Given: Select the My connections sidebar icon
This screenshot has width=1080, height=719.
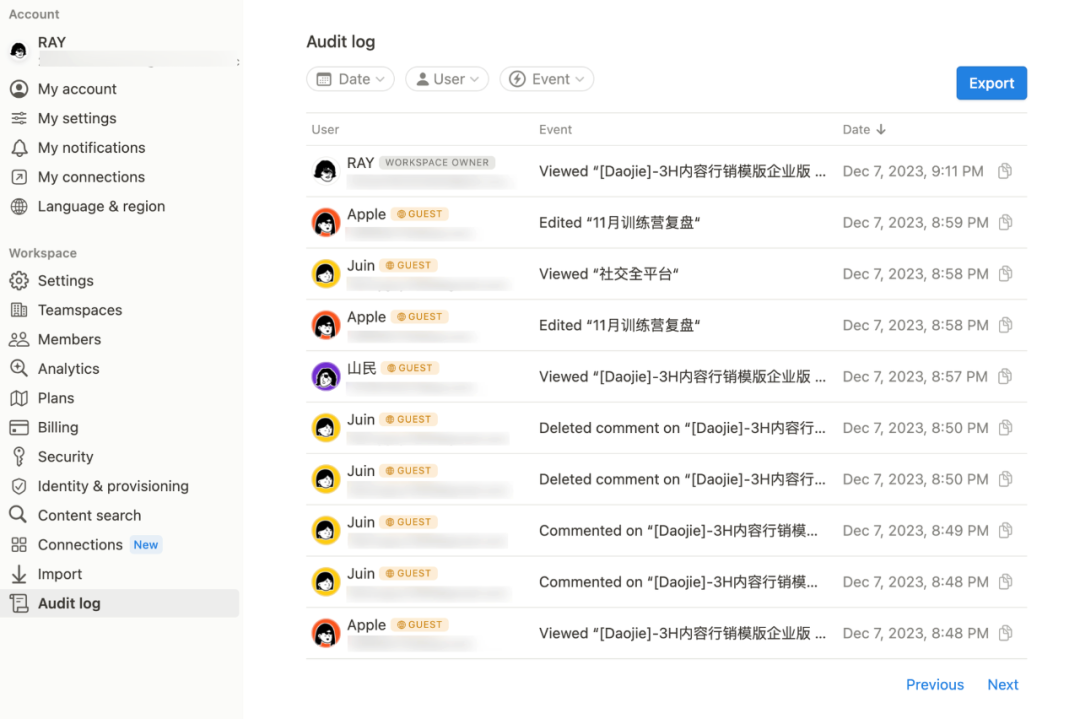Looking at the screenshot, I should pyautogui.click(x=21, y=177).
